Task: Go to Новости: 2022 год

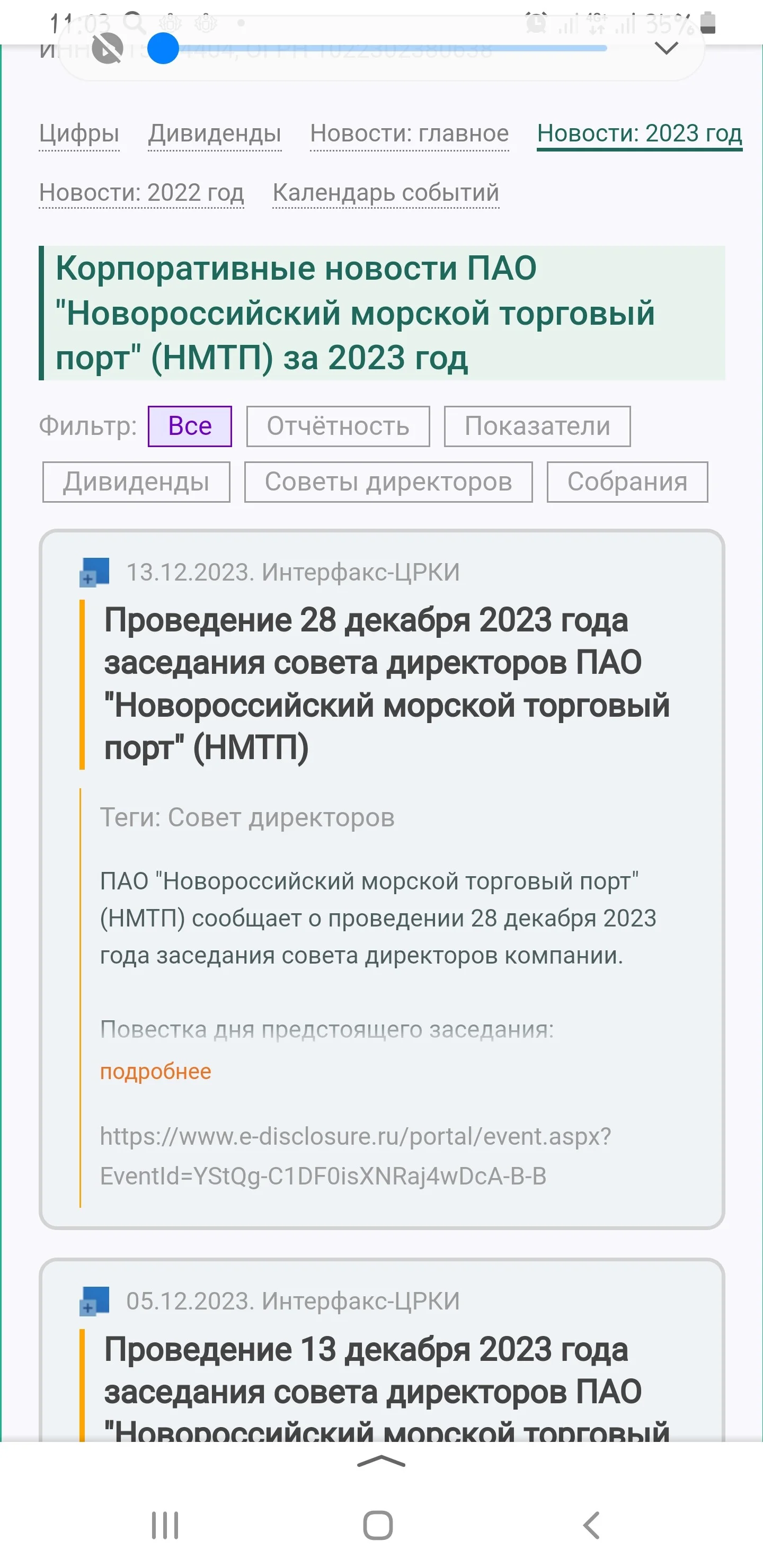Action: point(141,193)
